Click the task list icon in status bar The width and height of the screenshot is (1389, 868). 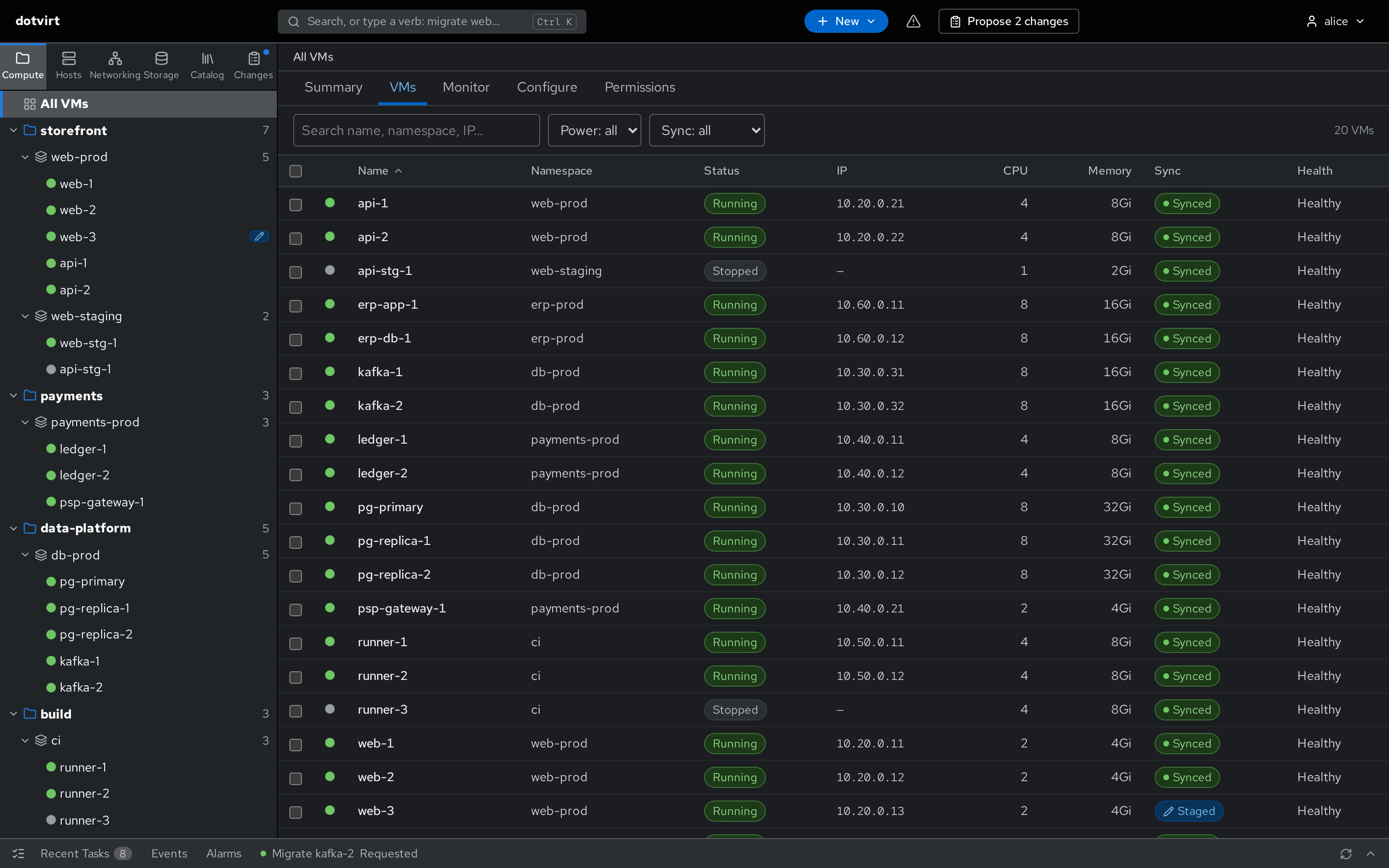point(18,854)
